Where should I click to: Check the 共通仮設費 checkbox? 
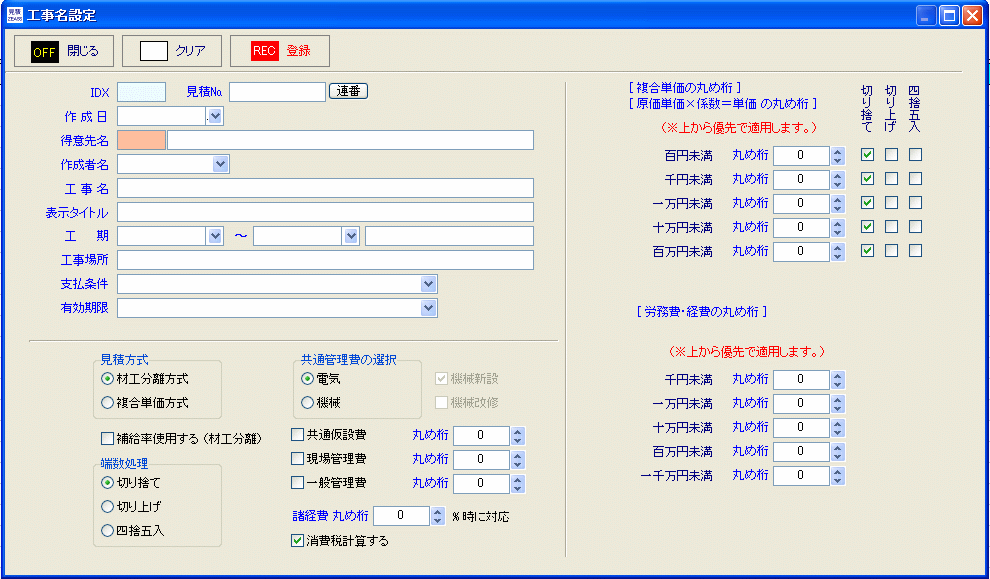click(297, 435)
